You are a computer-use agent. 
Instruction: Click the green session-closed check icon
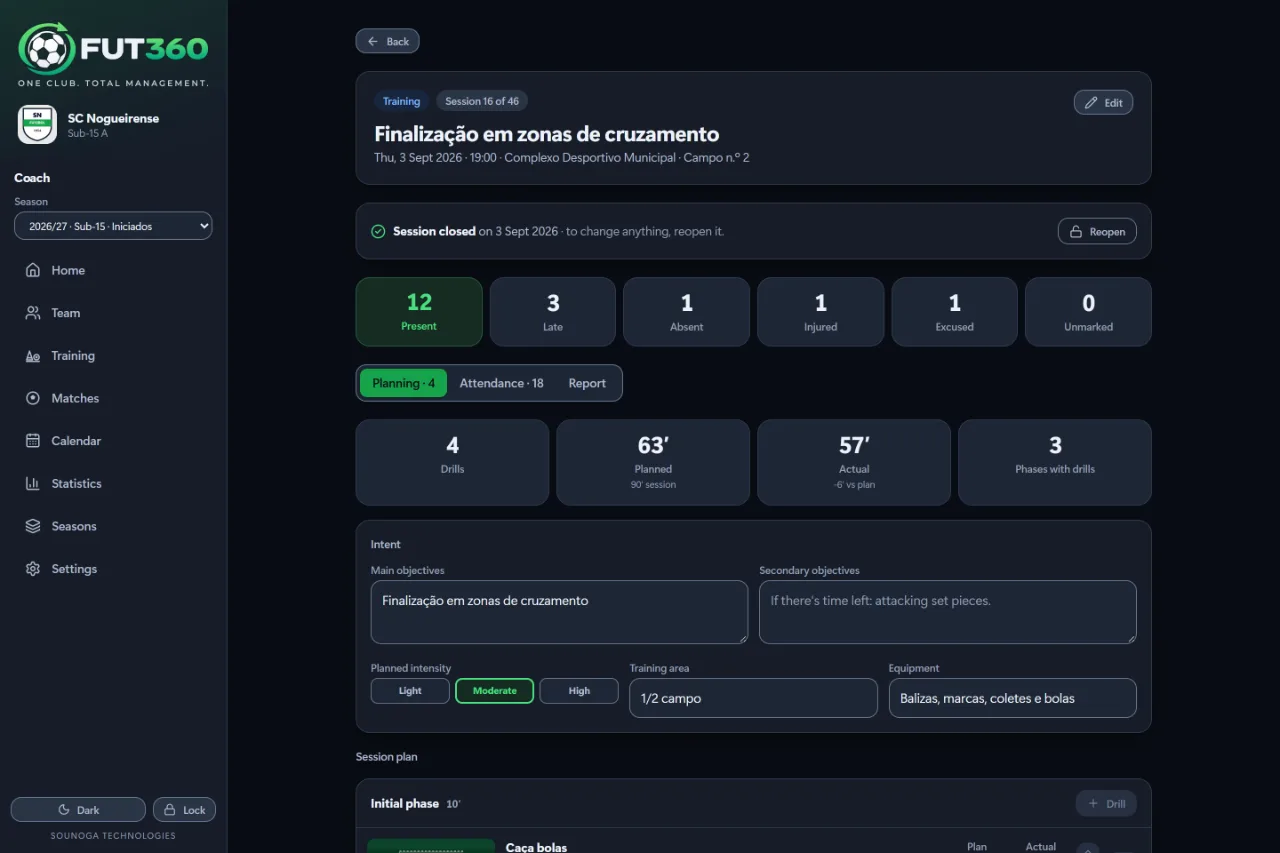378,231
